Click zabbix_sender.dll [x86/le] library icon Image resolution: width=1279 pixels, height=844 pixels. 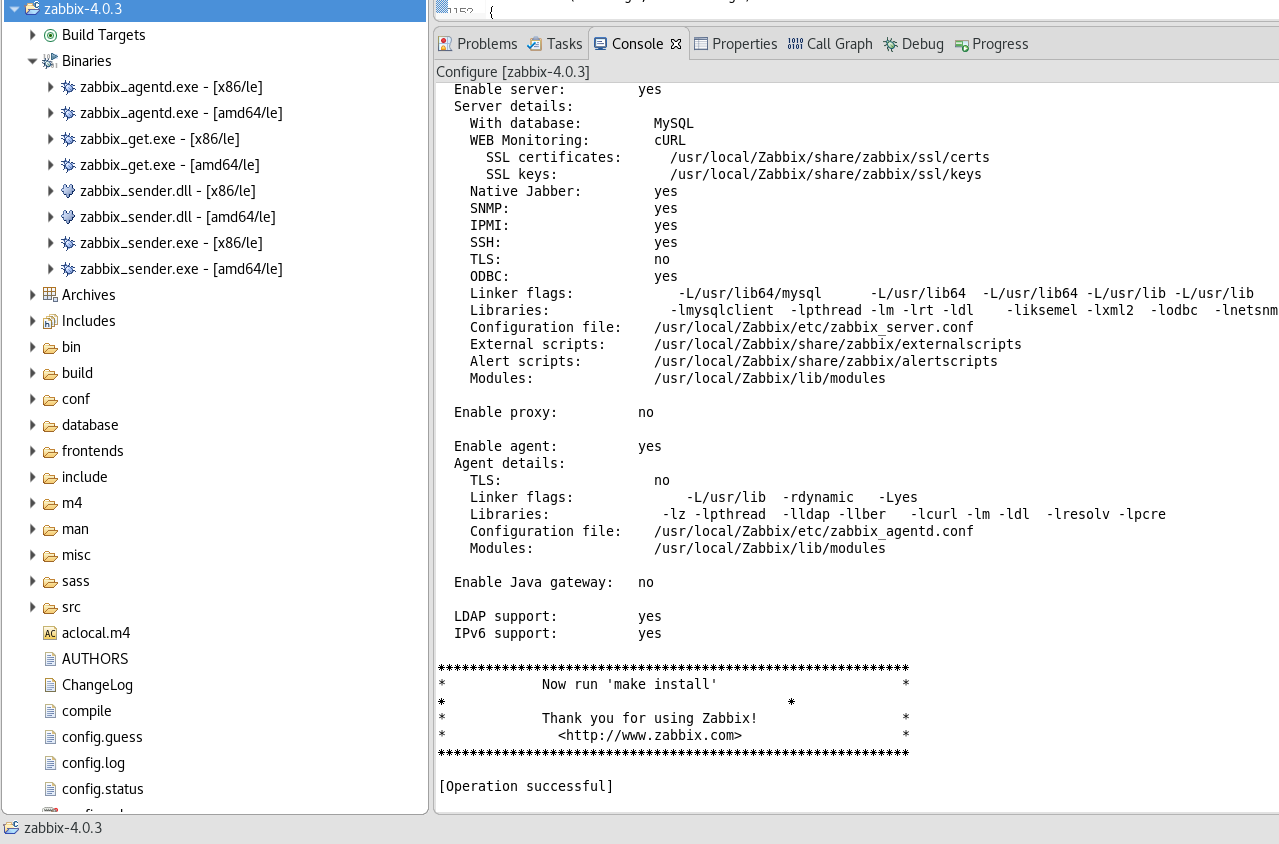68,191
